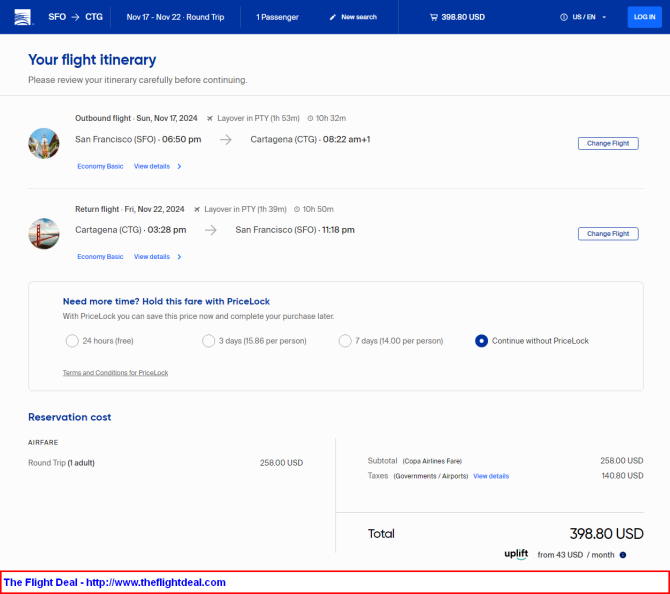Click the outbound duration clock icon
Viewport: 670px width, 594px height.
310,118
